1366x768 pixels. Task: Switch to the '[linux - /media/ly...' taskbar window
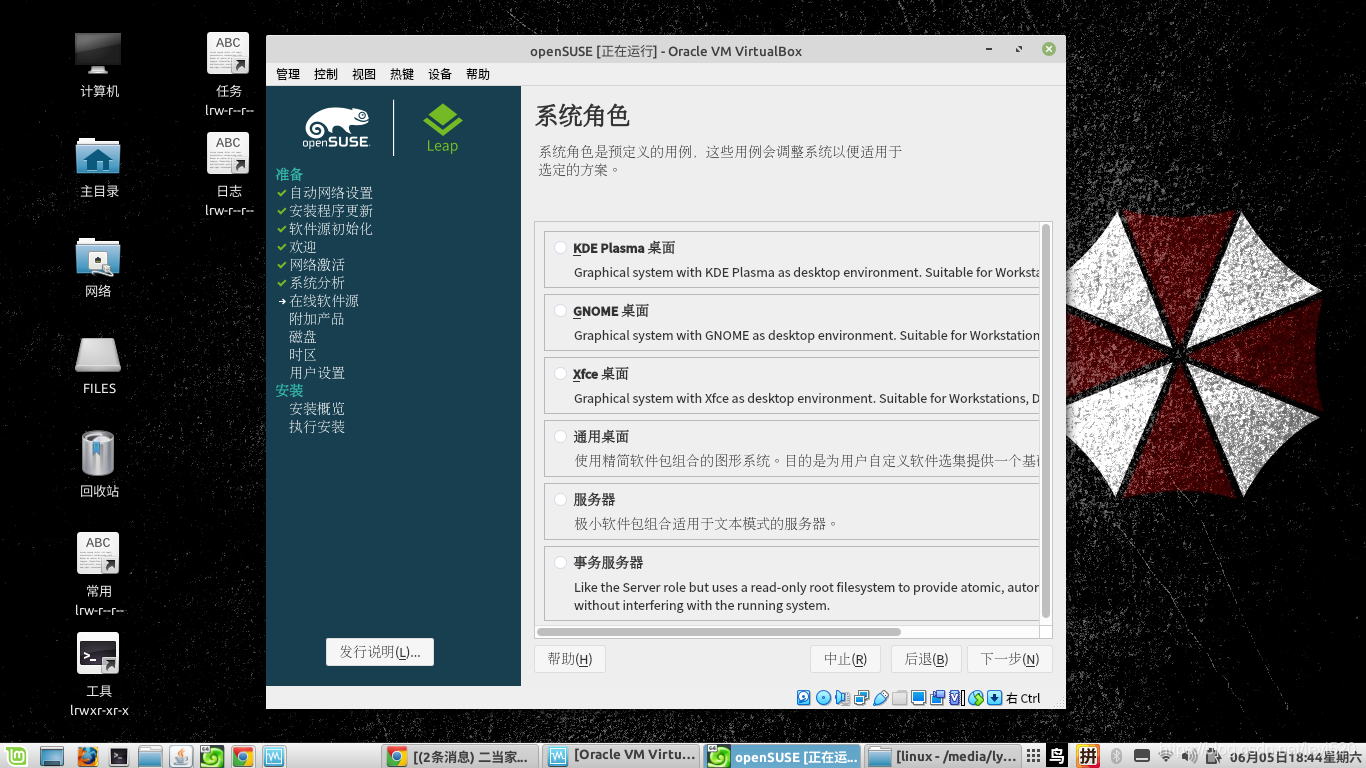(945, 756)
